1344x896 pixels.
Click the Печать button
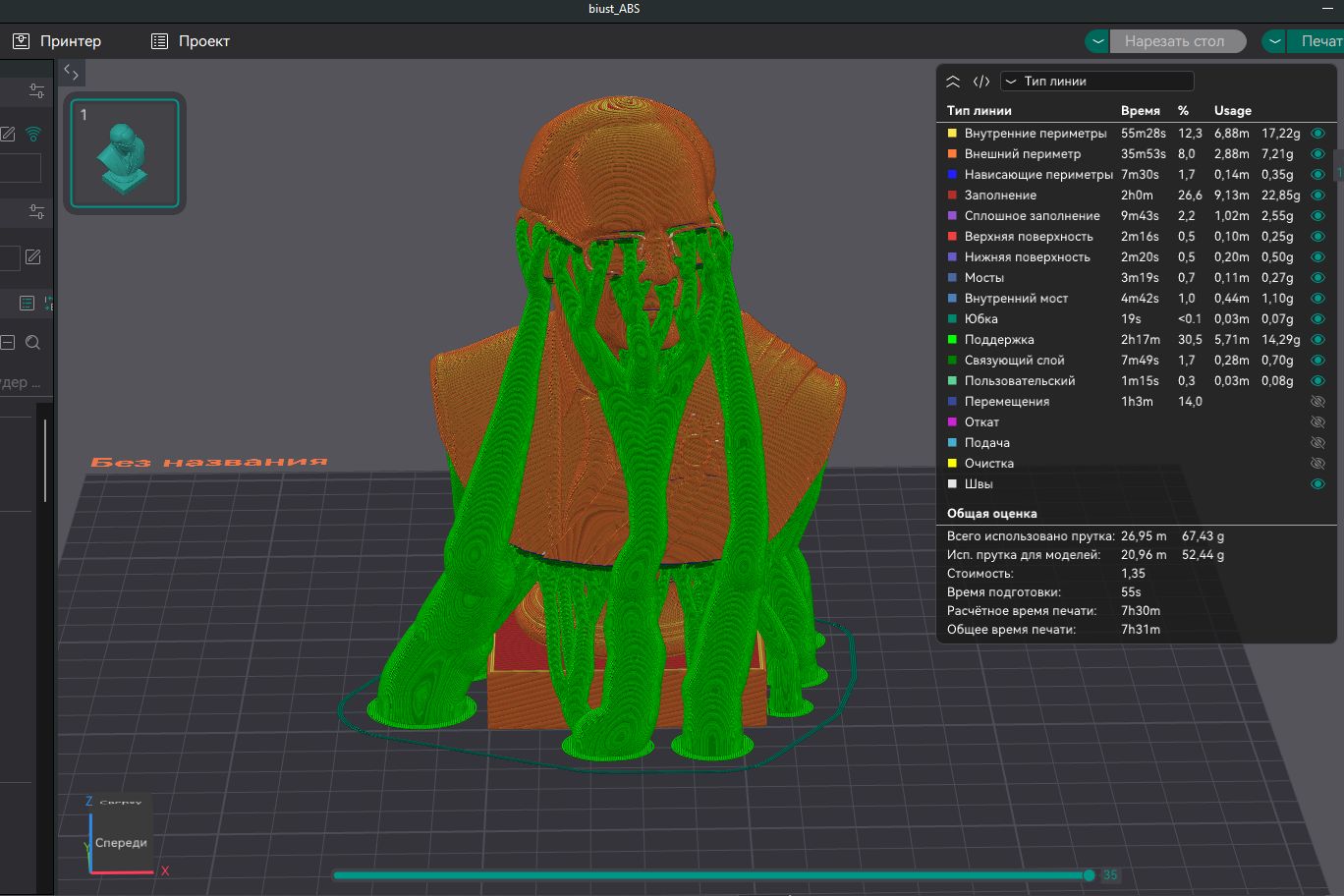tap(1316, 41)
